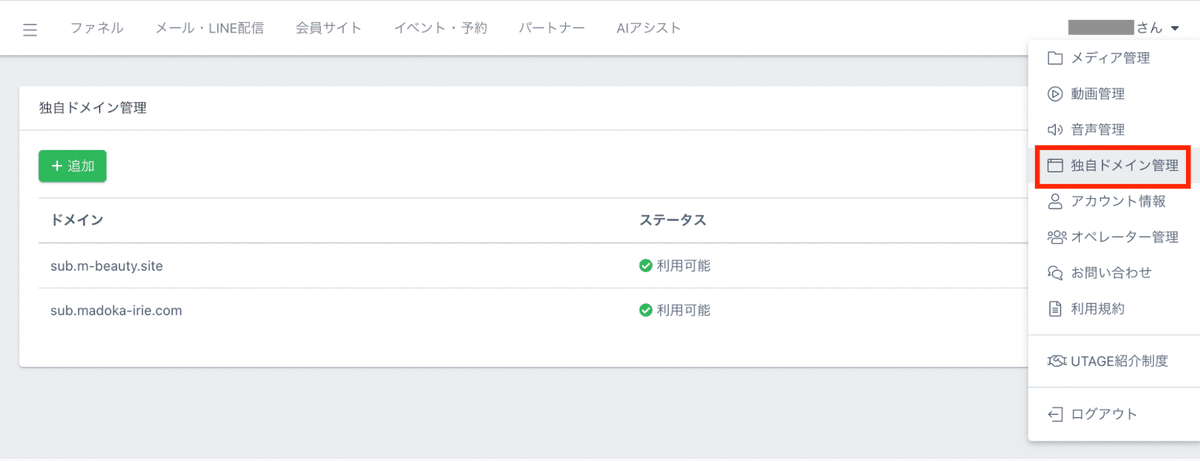Click the account info person icon

click(x=1054, y=201)
